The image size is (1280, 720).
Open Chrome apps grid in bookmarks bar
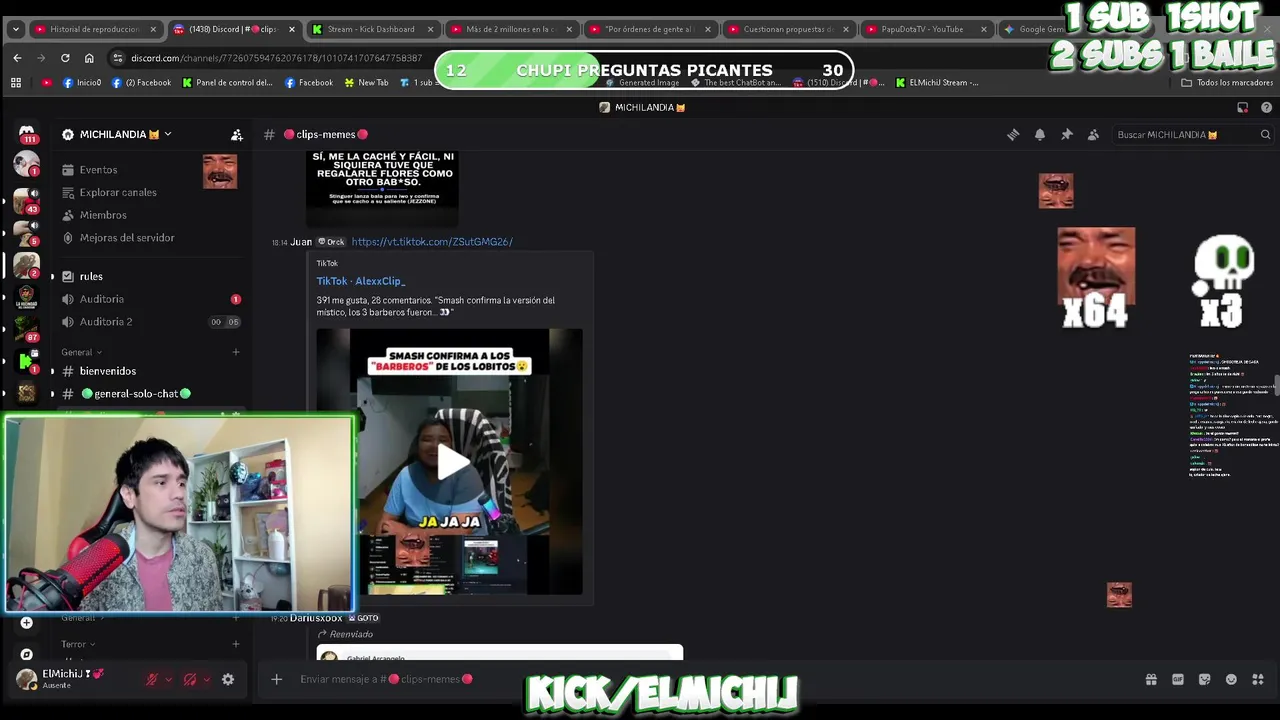tap(16, 83)
